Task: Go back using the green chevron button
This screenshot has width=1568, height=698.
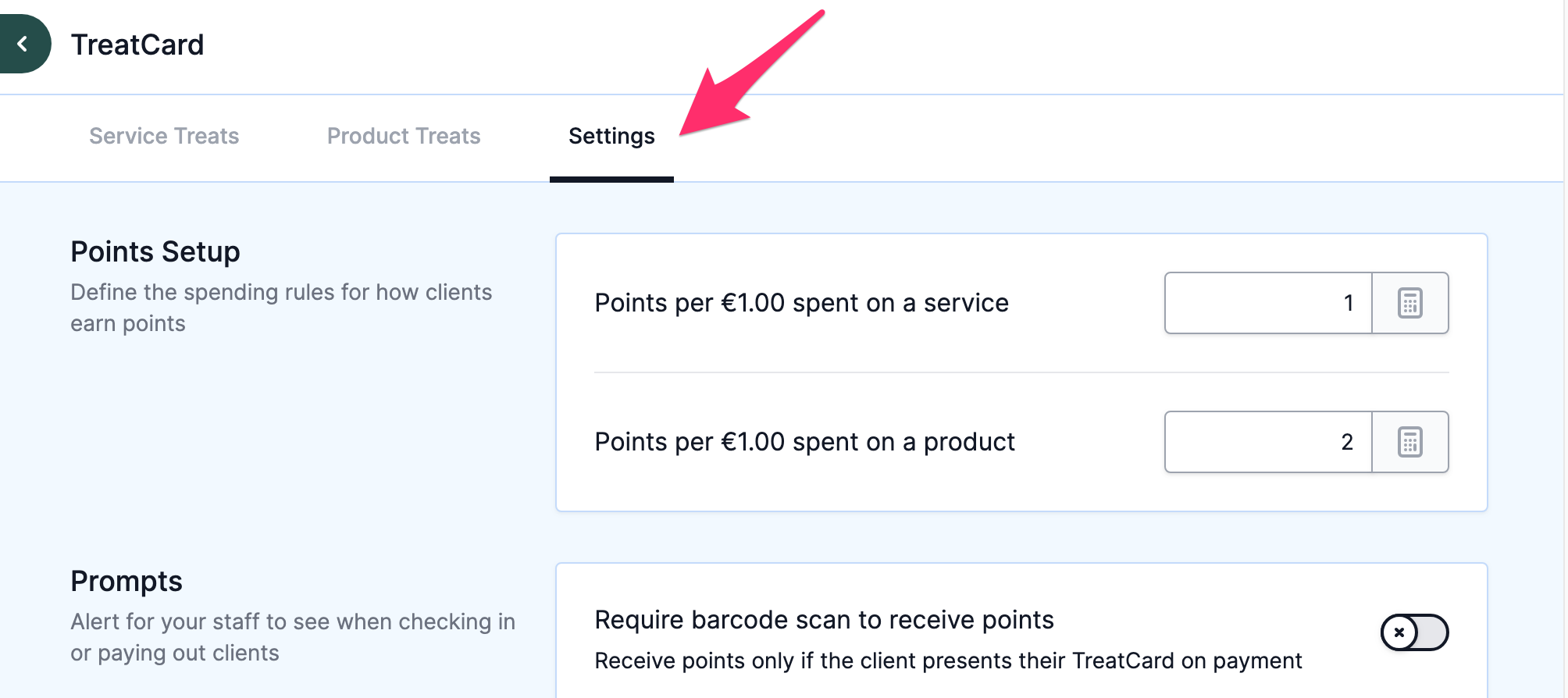Action: [23, 44]
